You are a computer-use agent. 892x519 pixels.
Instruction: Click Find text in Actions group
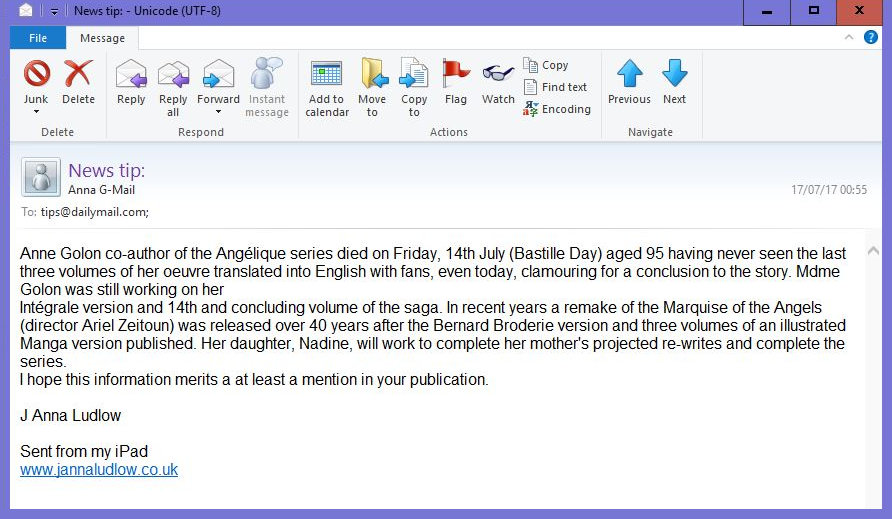tap(556, 87)
